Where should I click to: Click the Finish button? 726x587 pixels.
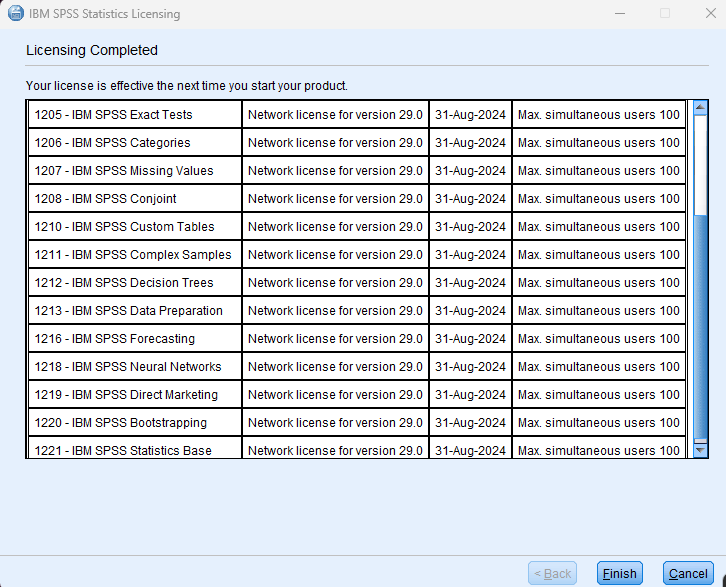pos(620,574)
